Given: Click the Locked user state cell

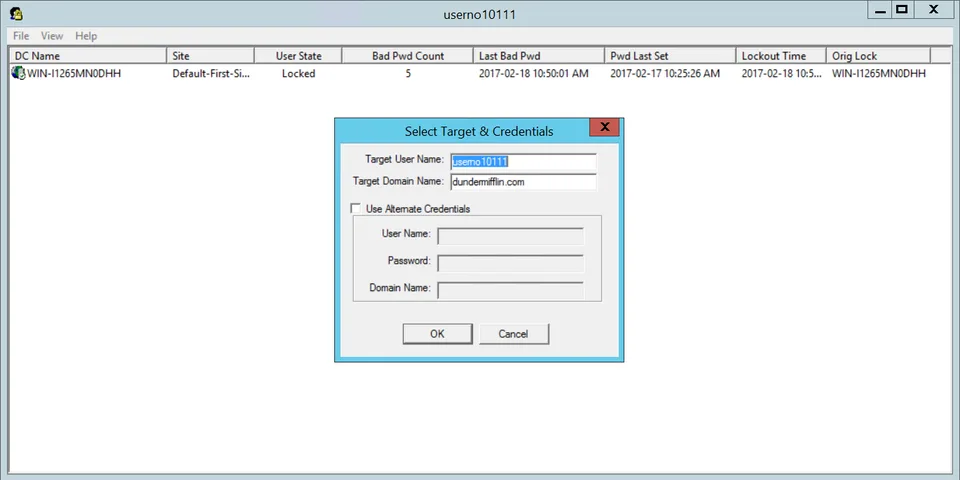Looking at the screenshot, I should (x=298, y=73).
